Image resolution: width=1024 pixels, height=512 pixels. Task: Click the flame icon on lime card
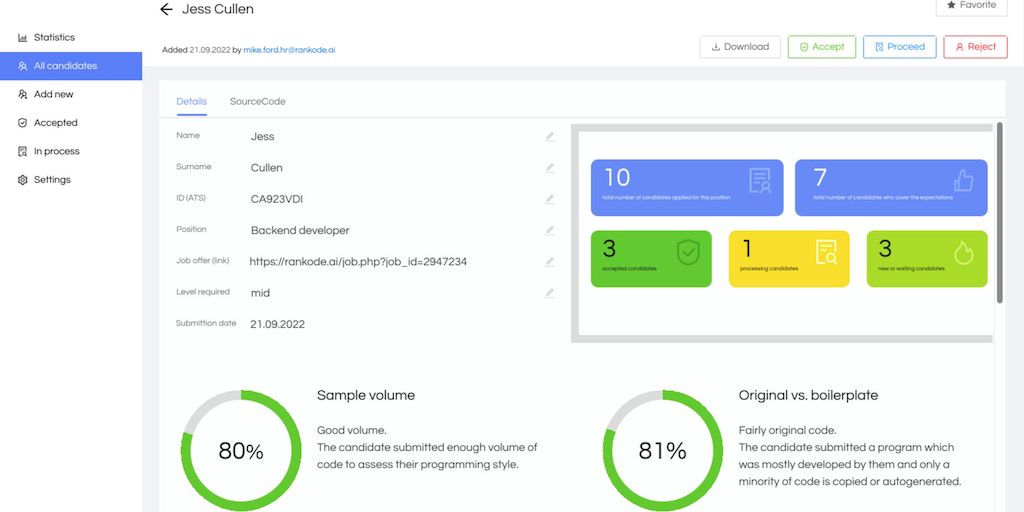pyautogui.click(x=964, y=253)
